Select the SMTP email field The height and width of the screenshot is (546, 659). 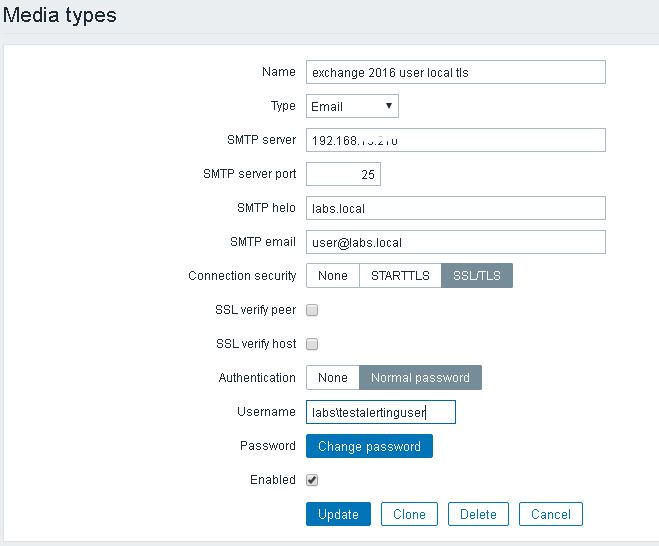455,242
